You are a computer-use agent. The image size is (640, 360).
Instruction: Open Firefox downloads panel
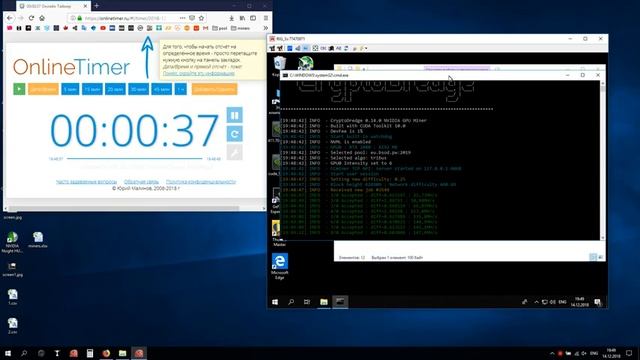click(231, 18)
